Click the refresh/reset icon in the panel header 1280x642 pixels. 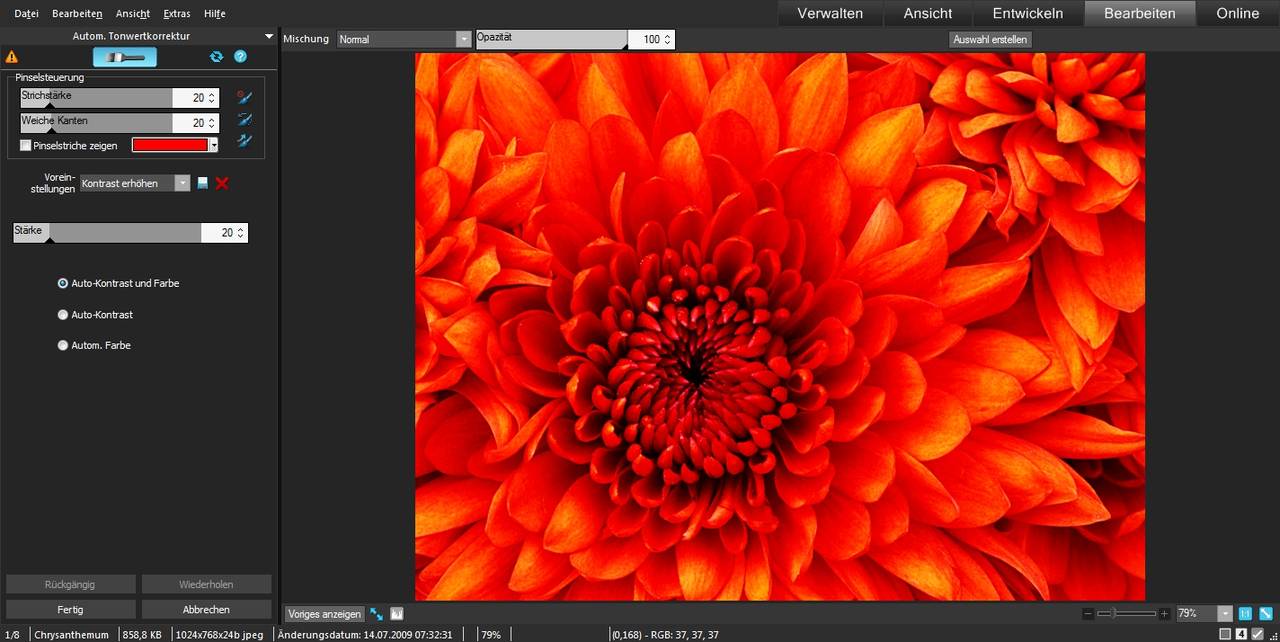216,57
